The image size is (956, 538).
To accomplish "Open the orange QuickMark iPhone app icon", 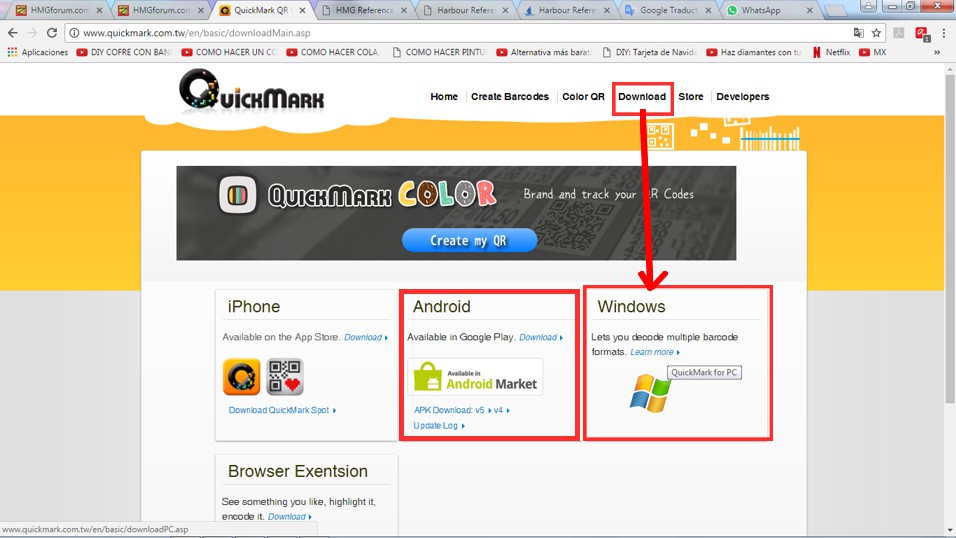I will point(241,377).
